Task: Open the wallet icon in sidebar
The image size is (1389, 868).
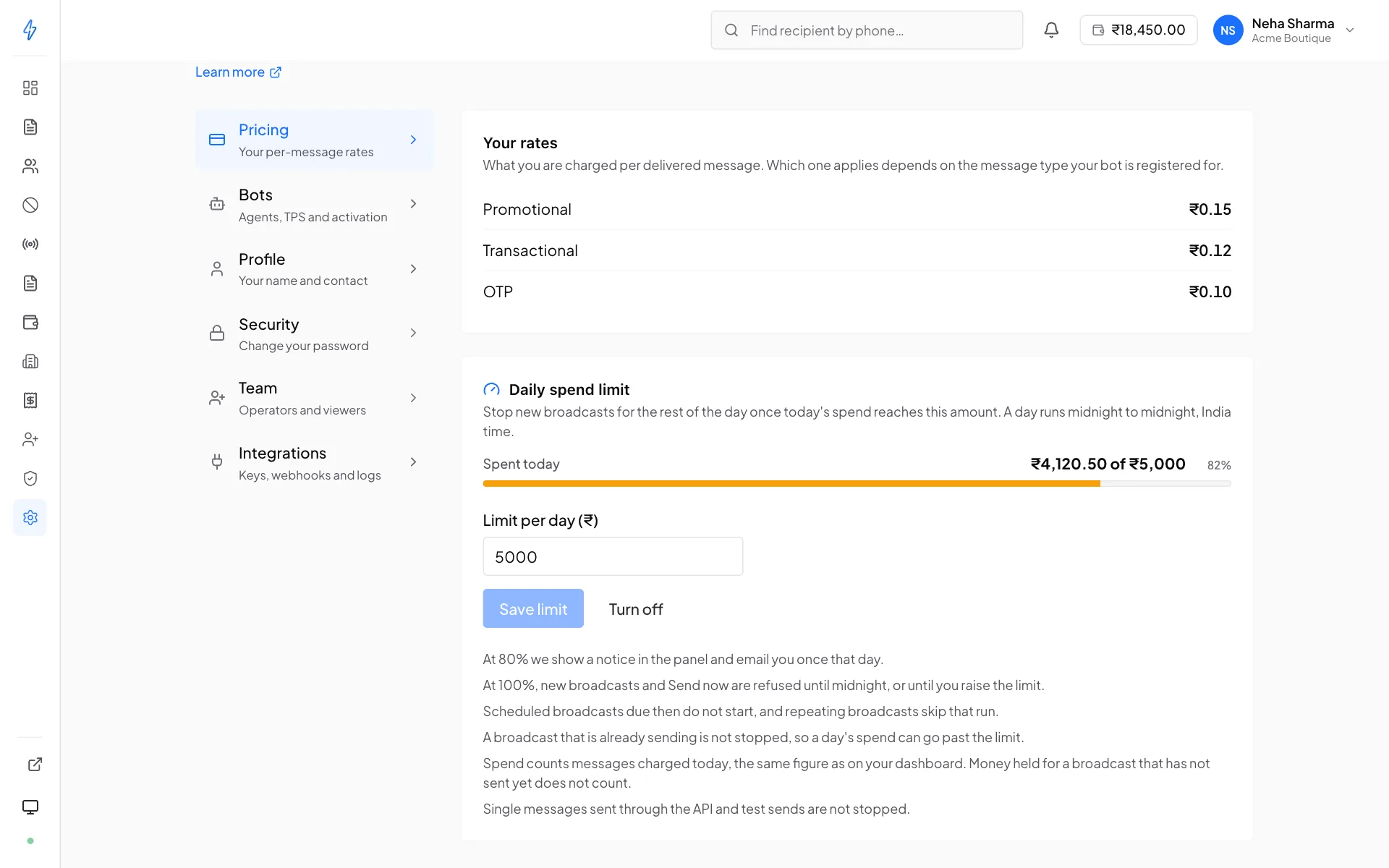Action: pyautogui.click(x=30, y=323)
